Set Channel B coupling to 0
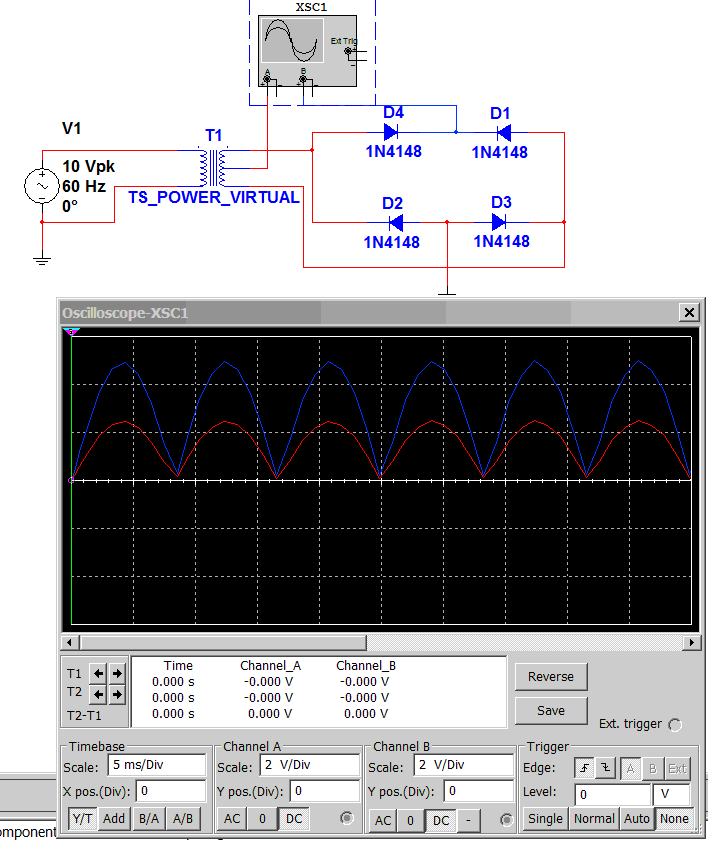The width and height of the screenshot is (708, 842). pyautogui.click(x=410, y=821)
